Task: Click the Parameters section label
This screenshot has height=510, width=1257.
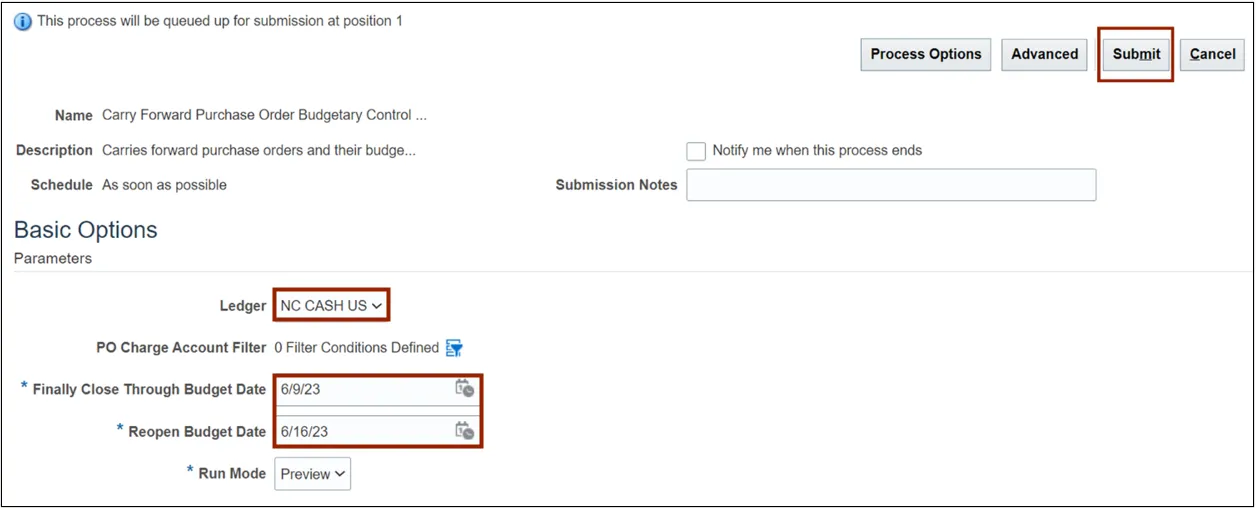Action: 53,259
